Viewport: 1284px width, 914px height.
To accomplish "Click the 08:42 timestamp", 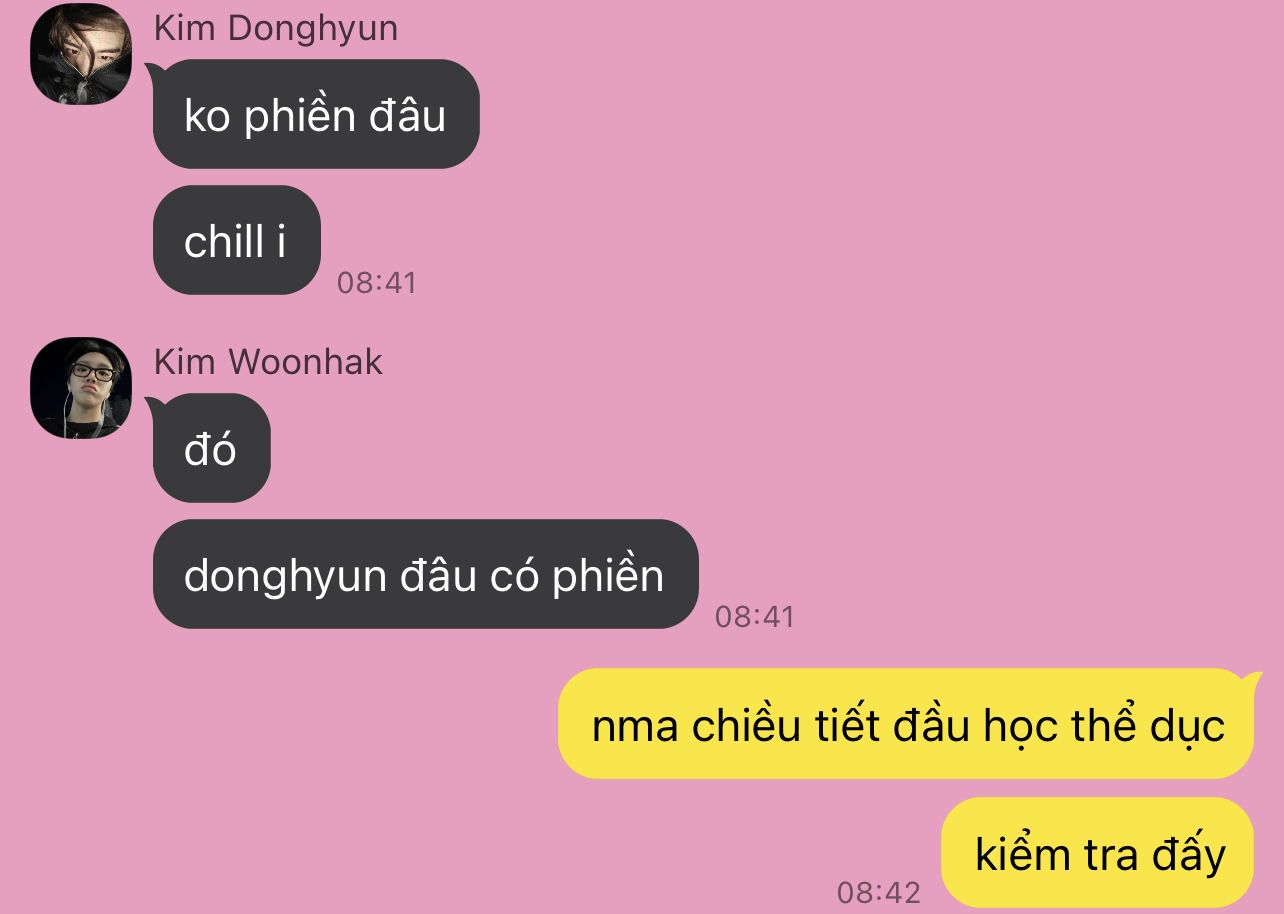I will [878, 891].
